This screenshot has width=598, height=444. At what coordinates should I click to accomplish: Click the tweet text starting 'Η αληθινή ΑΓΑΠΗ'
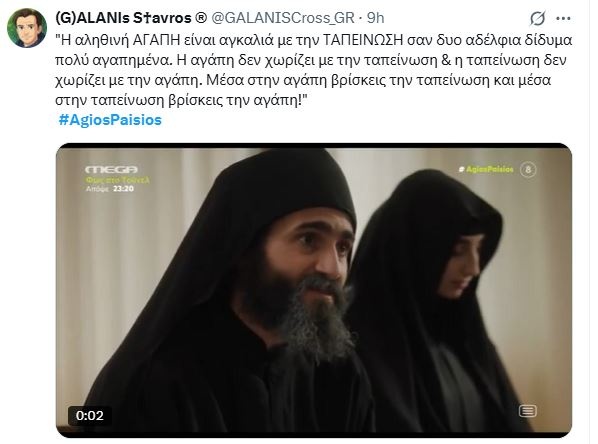[x=313, y=70]
